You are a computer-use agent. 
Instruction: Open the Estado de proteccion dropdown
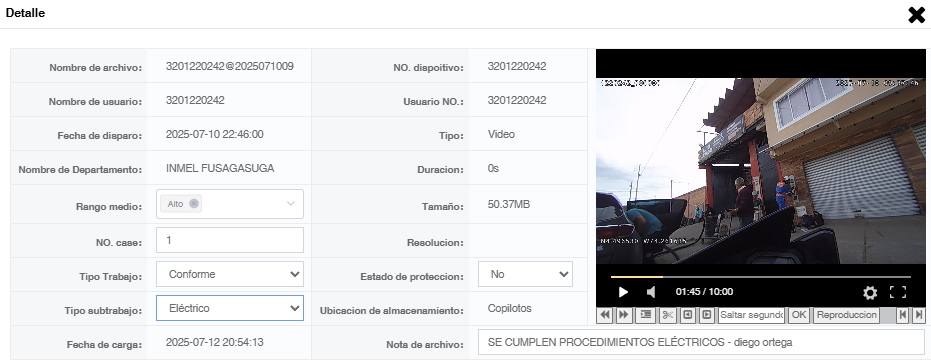pos(525,274)
